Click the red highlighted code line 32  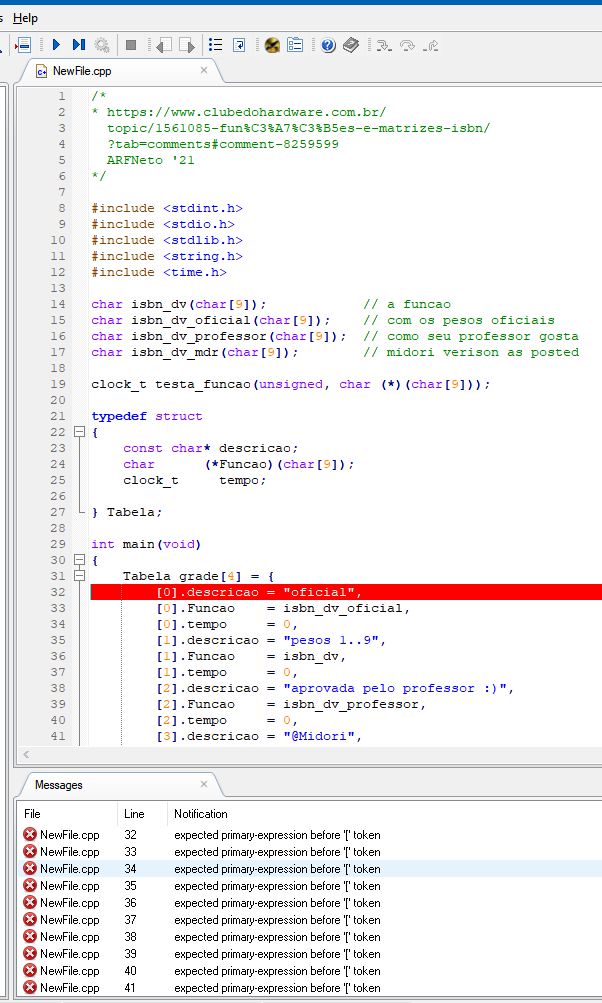click(346, 592)
